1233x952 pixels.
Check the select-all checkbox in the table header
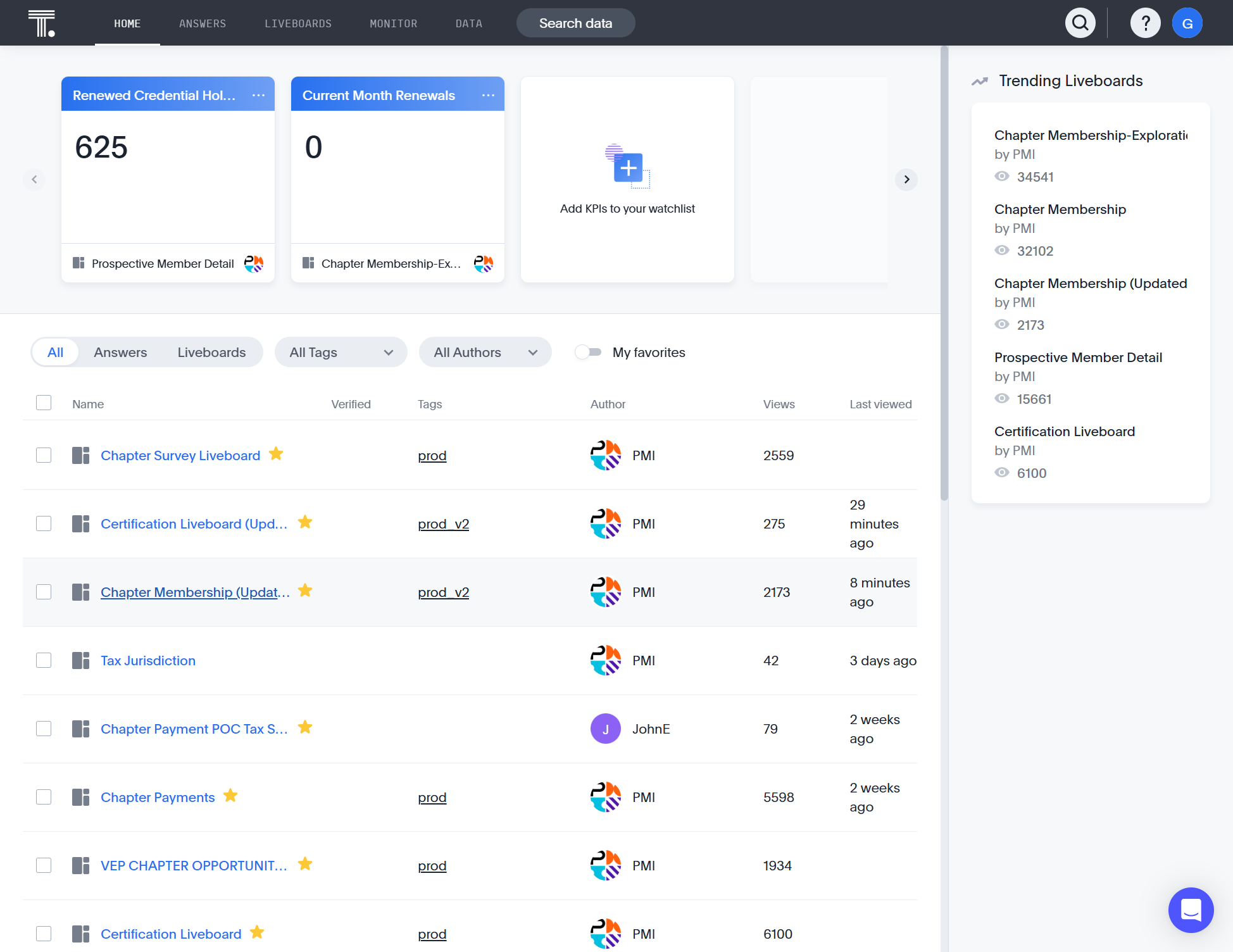[44, 403]
